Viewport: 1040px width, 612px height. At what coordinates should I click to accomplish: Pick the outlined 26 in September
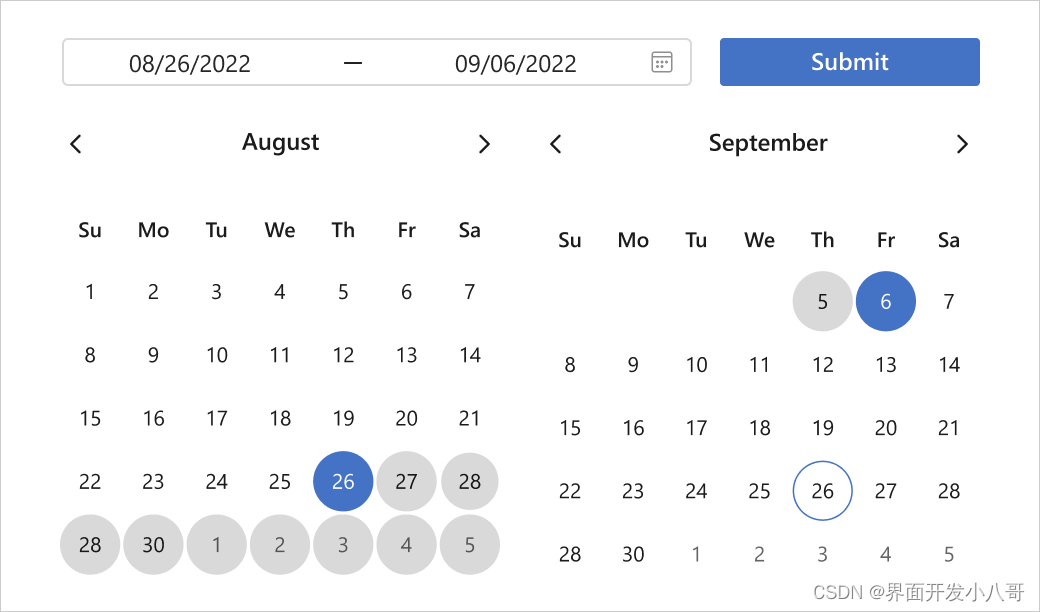point(822,491)
